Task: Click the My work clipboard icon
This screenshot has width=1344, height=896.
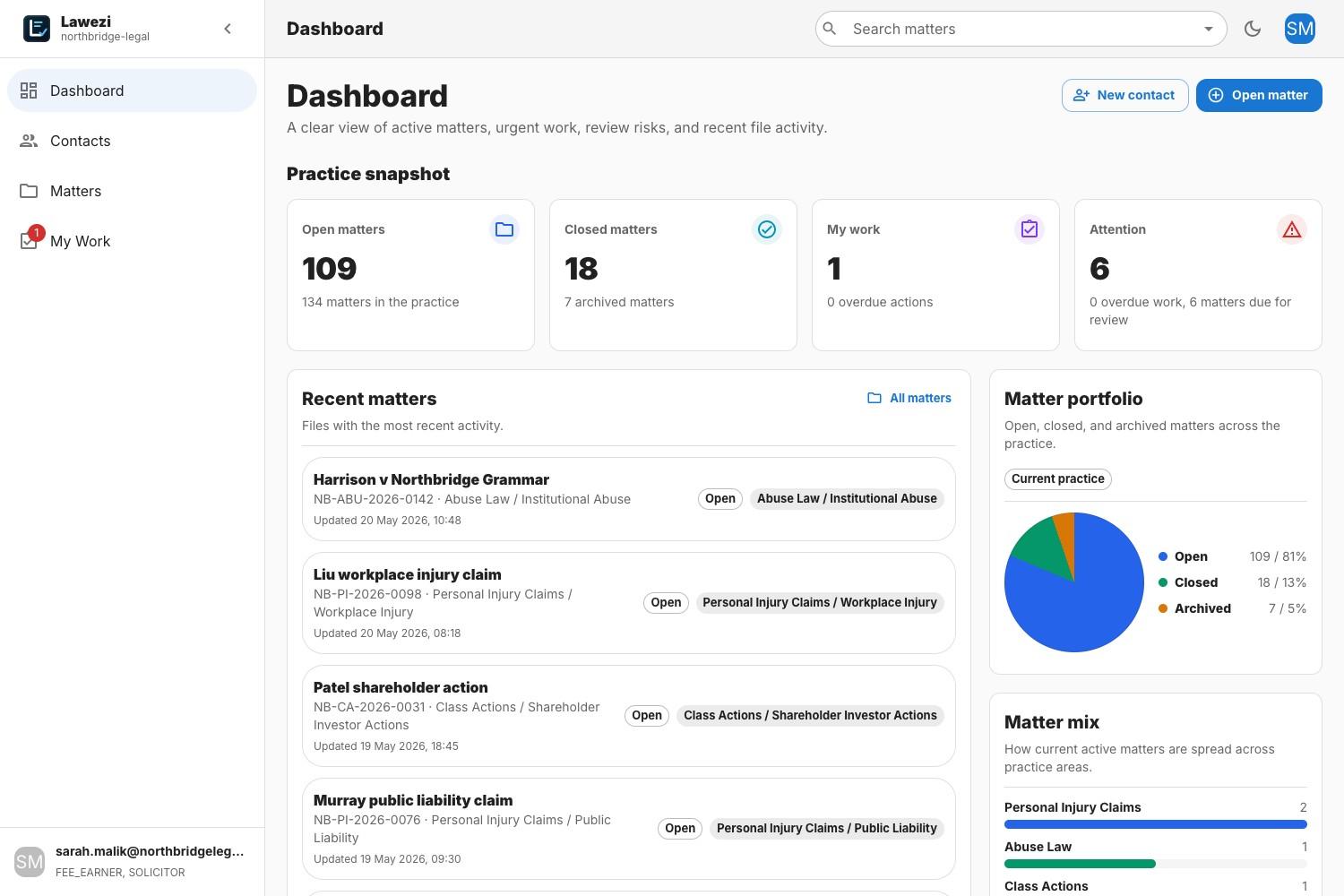Action: [1030, 229]
